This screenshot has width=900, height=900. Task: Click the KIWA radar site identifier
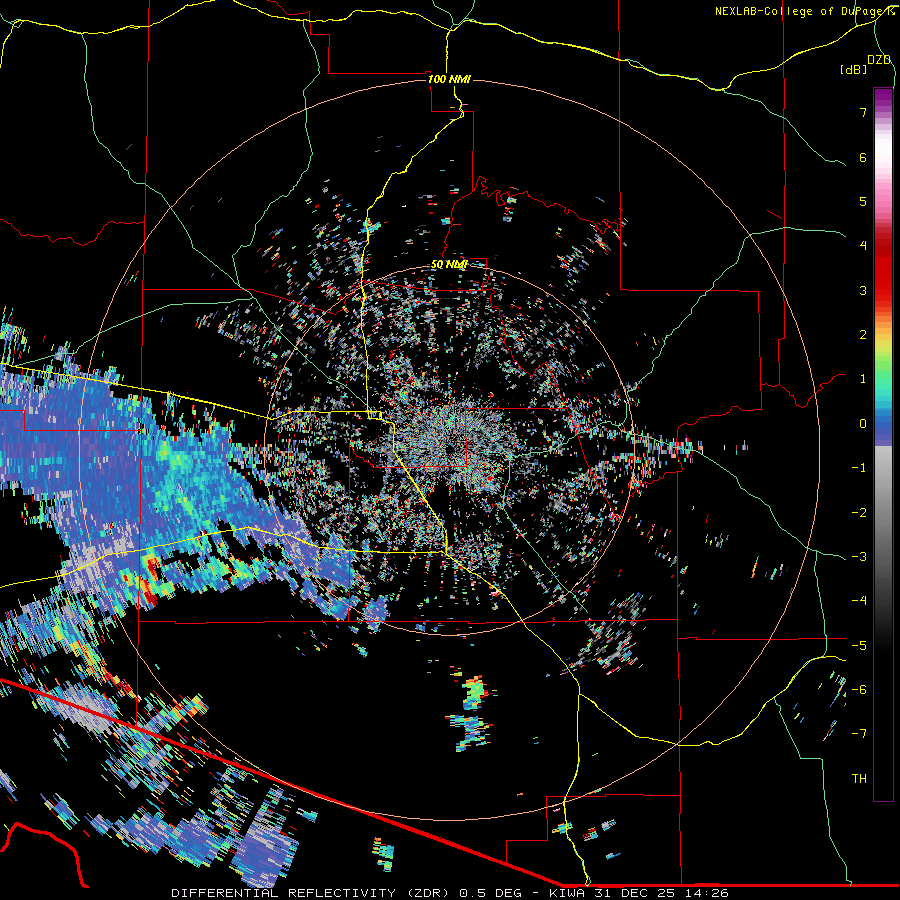[565, 893]
